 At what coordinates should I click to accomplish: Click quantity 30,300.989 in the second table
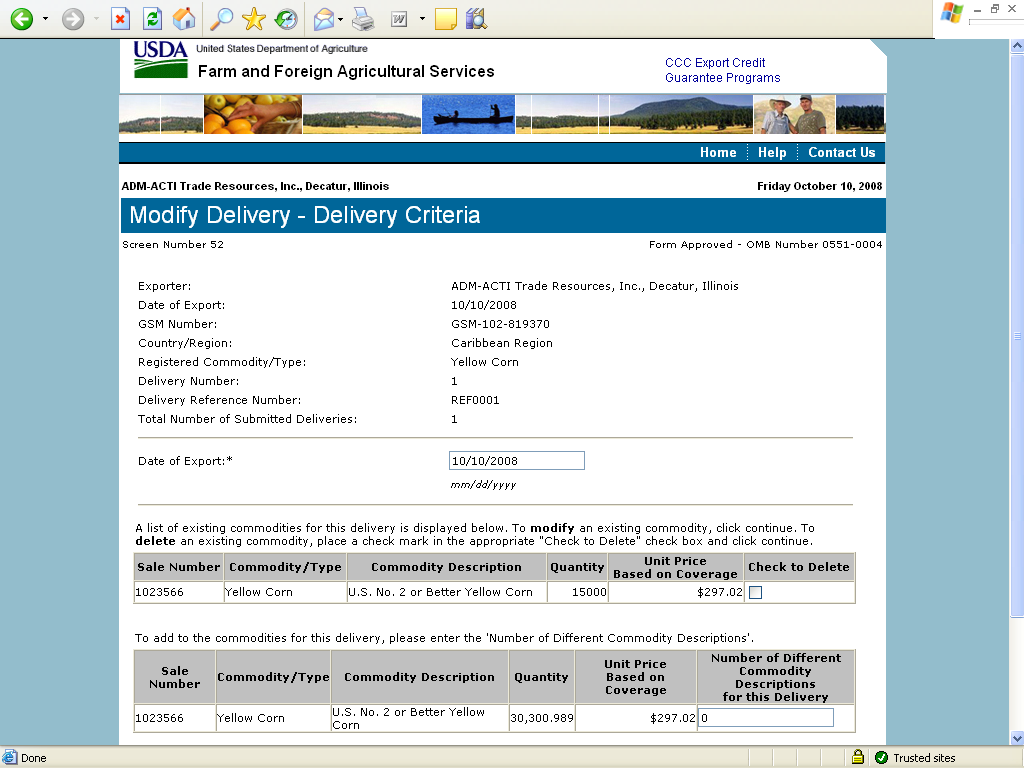541,718
